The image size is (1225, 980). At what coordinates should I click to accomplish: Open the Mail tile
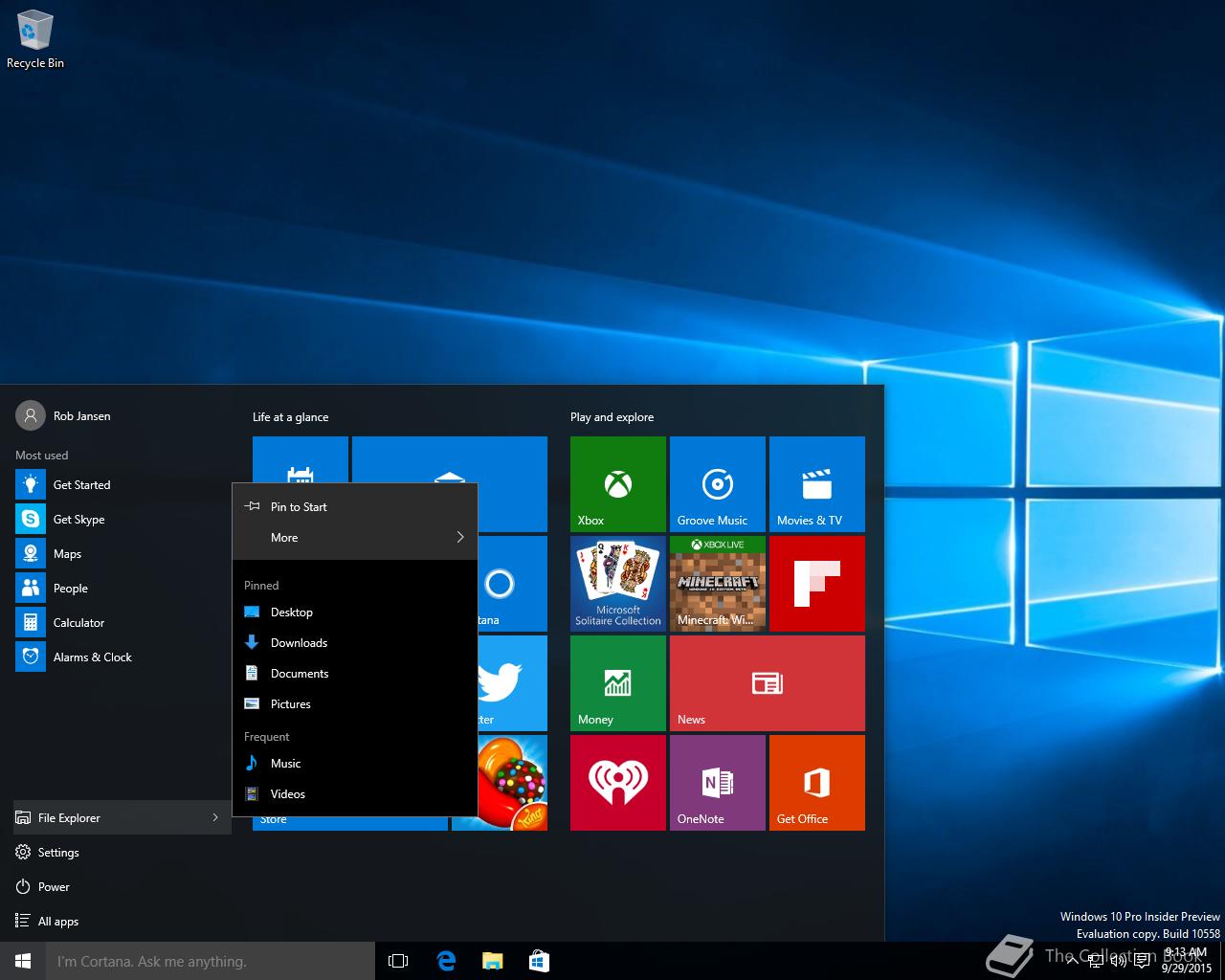450,459
